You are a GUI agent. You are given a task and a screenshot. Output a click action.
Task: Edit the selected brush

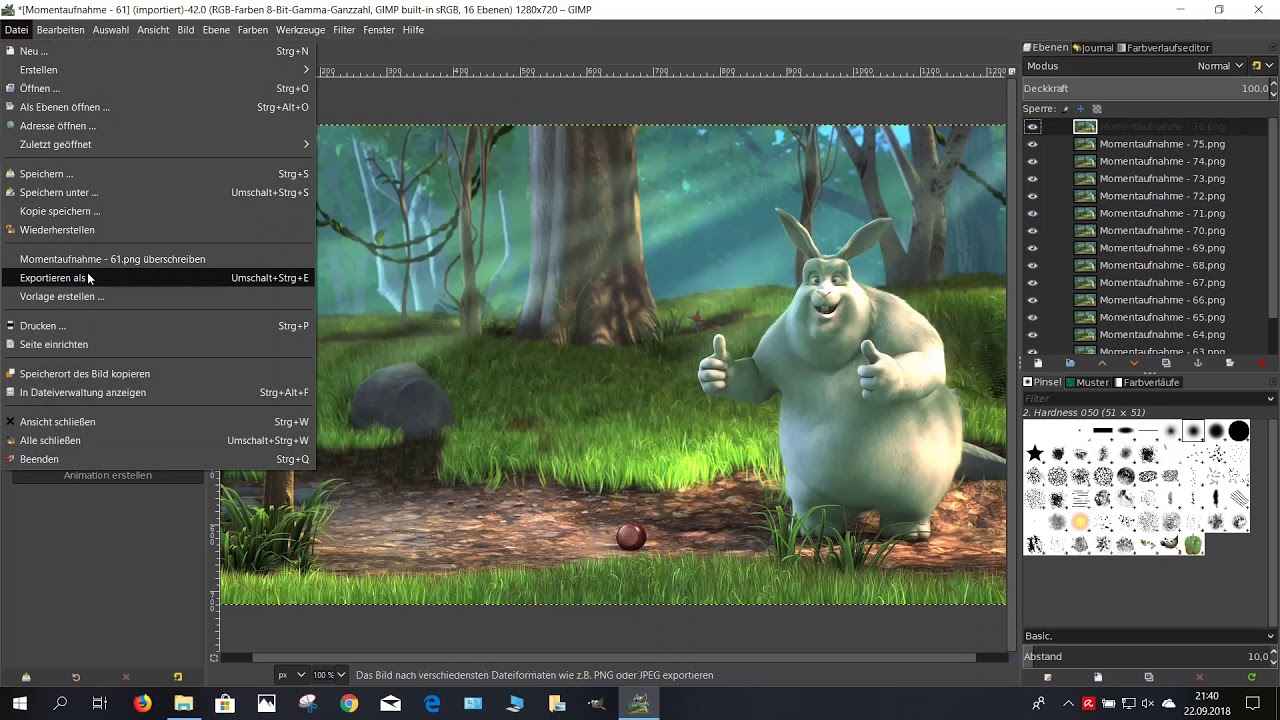1047,677
